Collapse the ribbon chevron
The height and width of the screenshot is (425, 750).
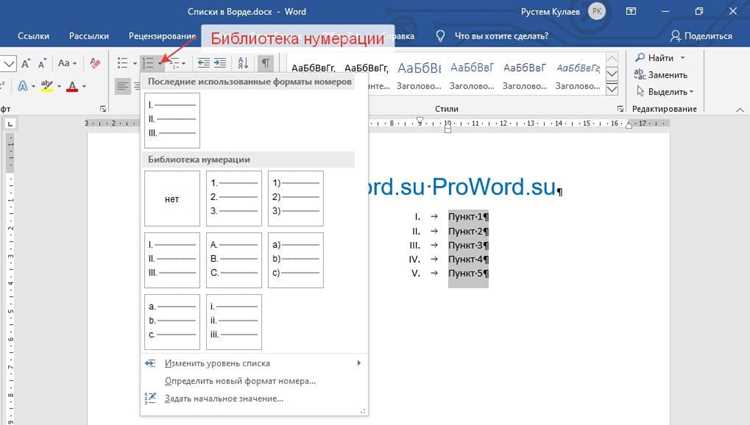coord(739,109)
